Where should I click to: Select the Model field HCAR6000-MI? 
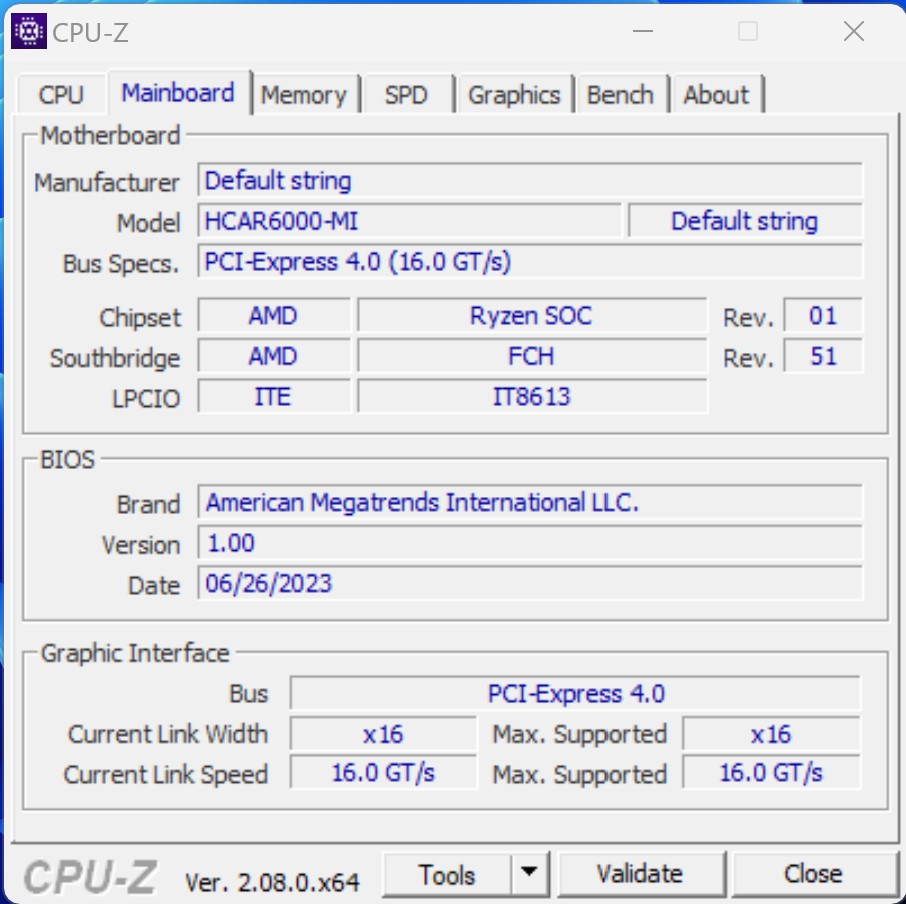(409, 221)
